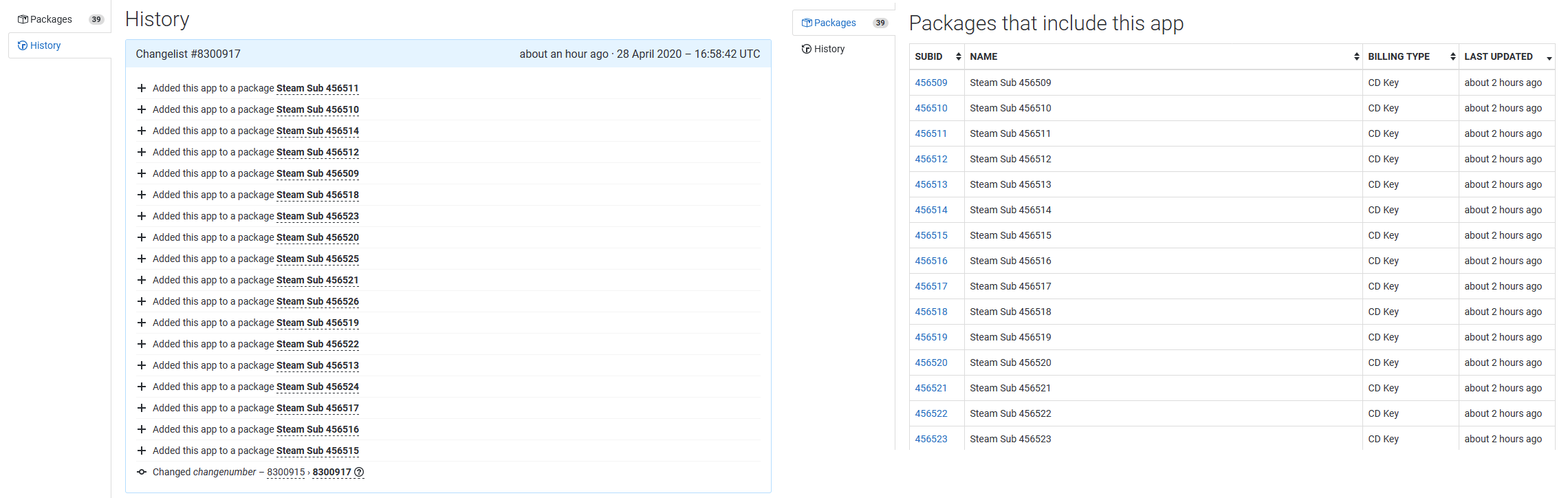Click the package box icon in left sidebar
The height and width of the screenshot is (498, 1568).
pos(23,19)
